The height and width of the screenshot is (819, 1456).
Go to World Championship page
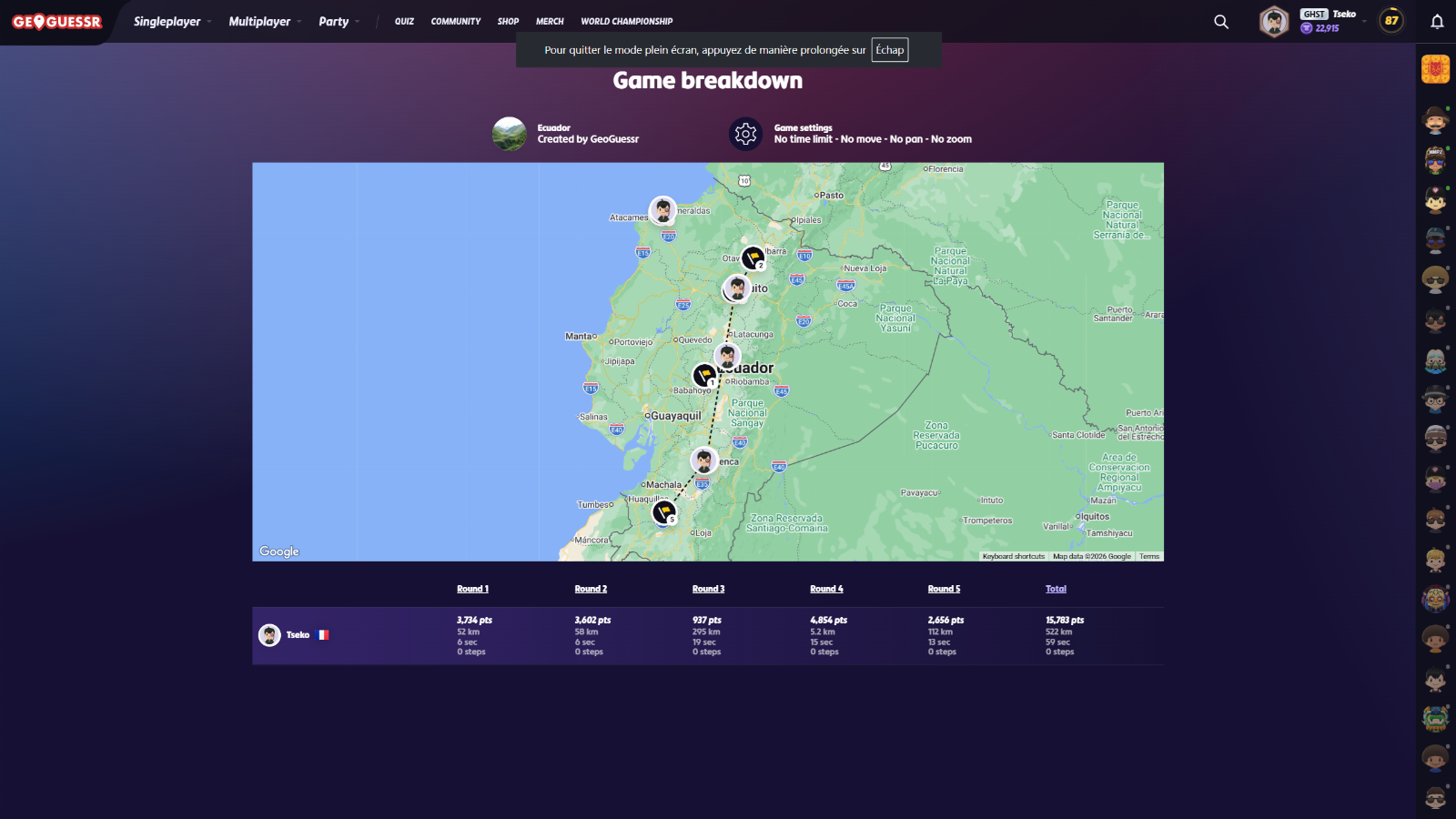[x=626, y=22]
